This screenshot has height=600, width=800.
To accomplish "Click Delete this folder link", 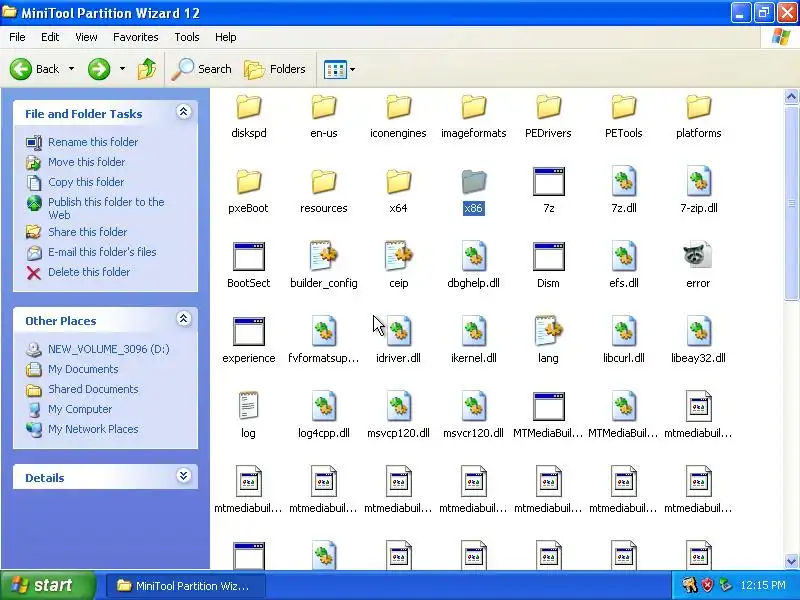I will pyautogui.click(x=89, y=272).
